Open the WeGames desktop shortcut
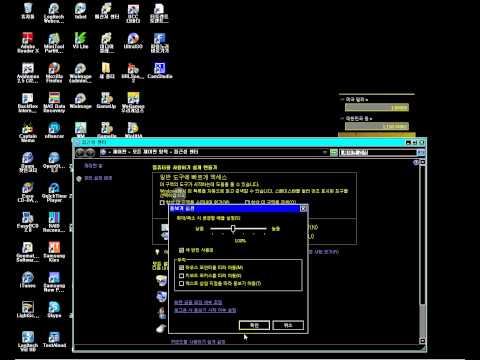This screenshot has height=360, width=480. pos(133,102)
